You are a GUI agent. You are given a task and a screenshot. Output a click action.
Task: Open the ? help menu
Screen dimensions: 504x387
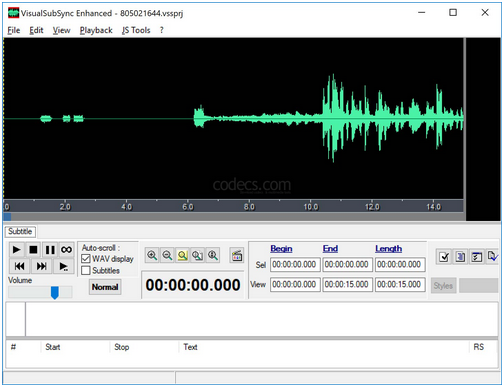(162, 30)
